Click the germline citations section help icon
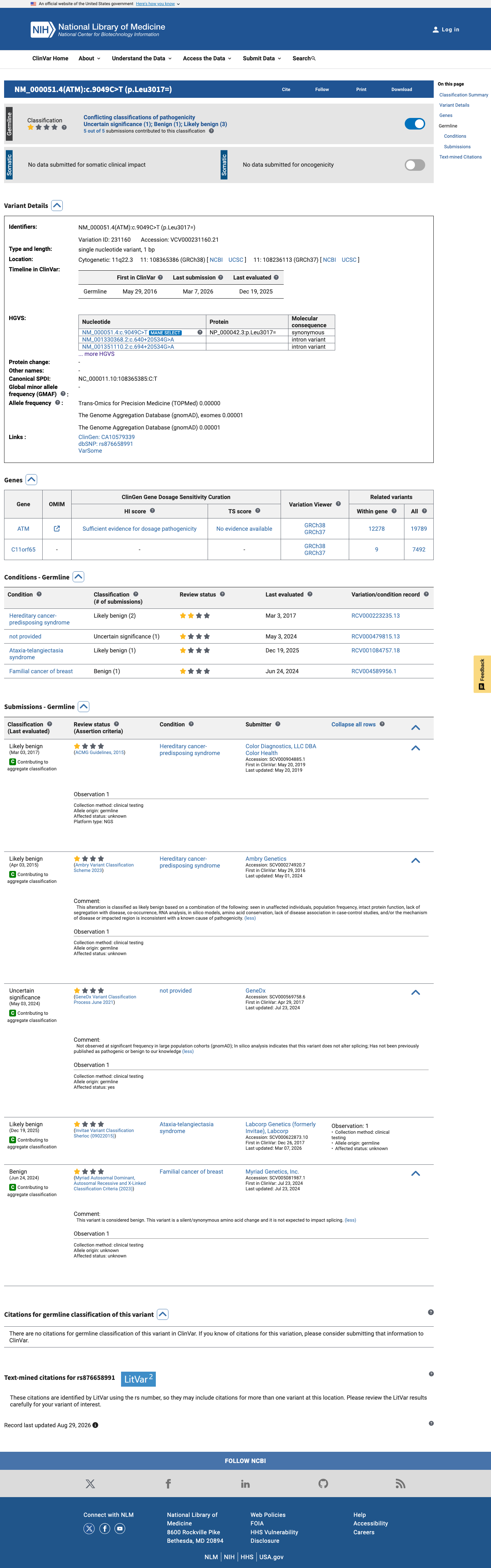 pos(431,1312)
